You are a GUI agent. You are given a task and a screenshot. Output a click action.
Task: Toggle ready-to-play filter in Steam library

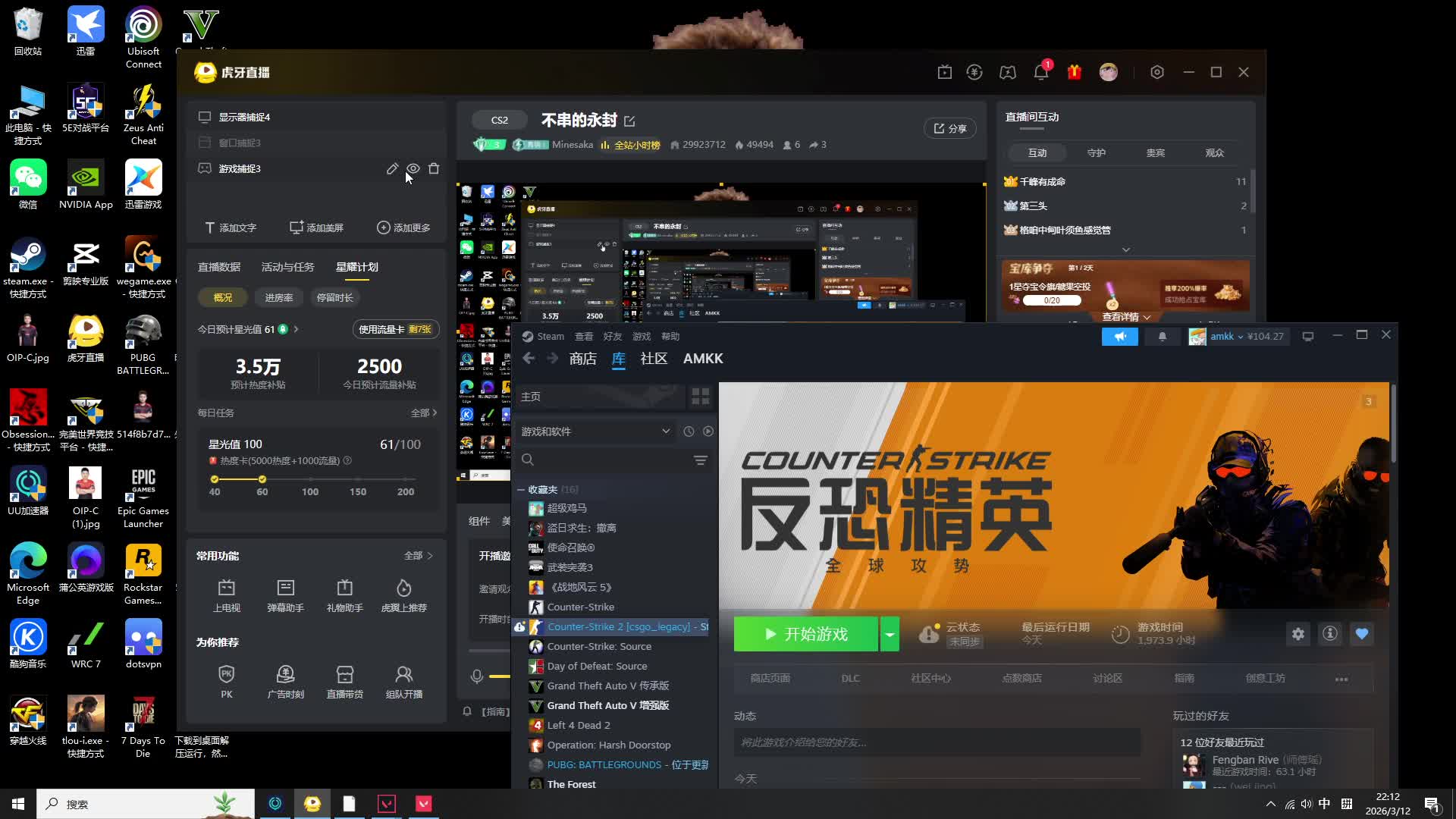708,431
